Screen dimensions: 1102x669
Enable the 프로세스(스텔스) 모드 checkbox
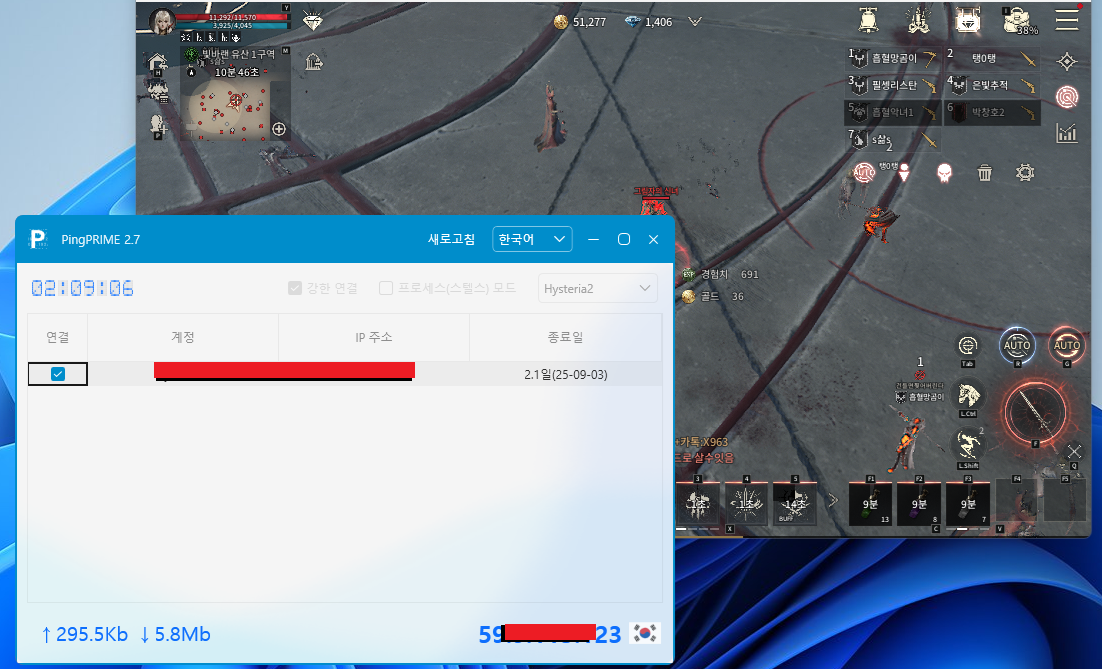(x=386, y=288)
